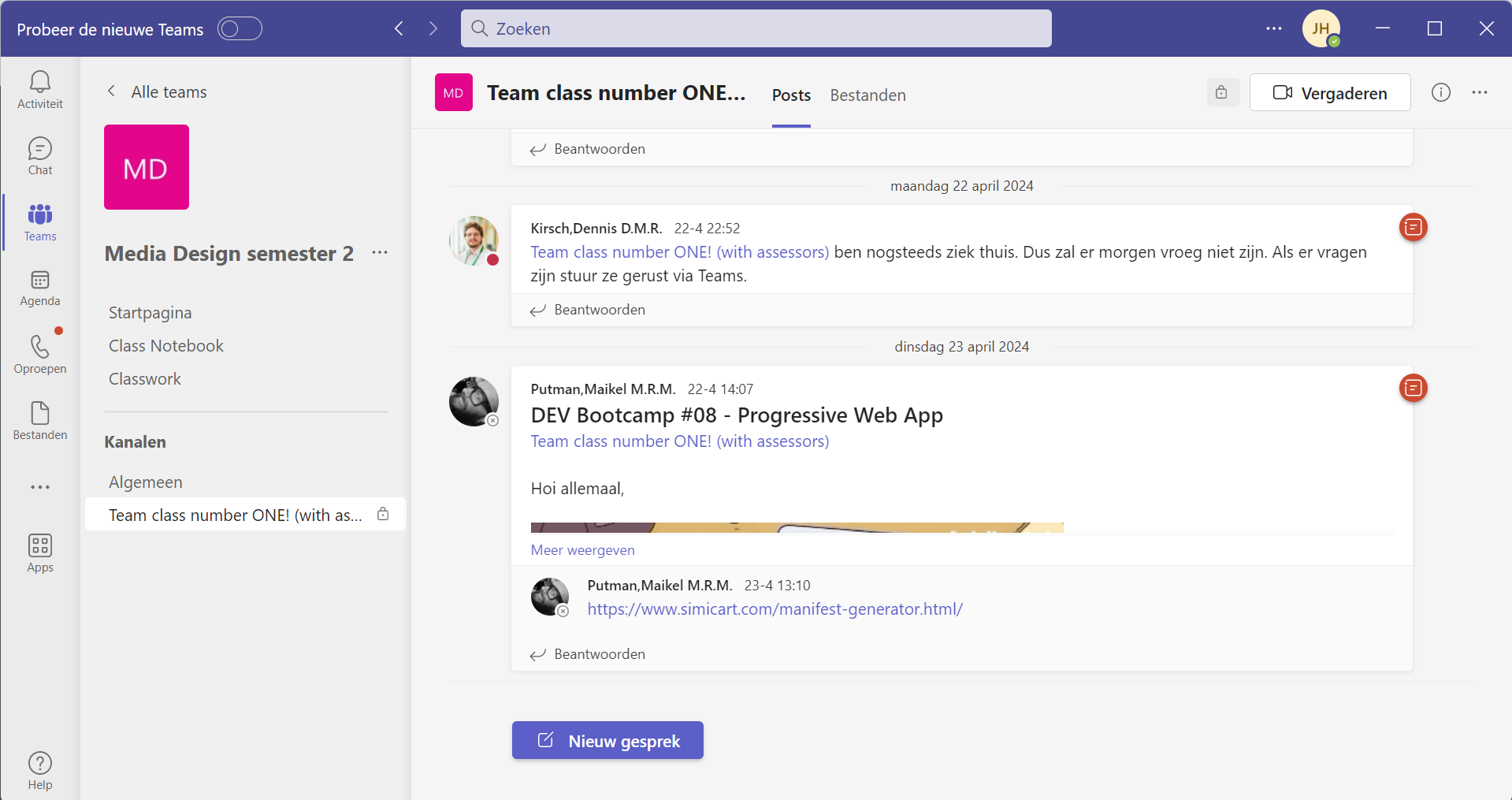This screenshot has height=800, width=1512.
Task: Click the Vergaderen meeting button
Action: (1330, 93)
